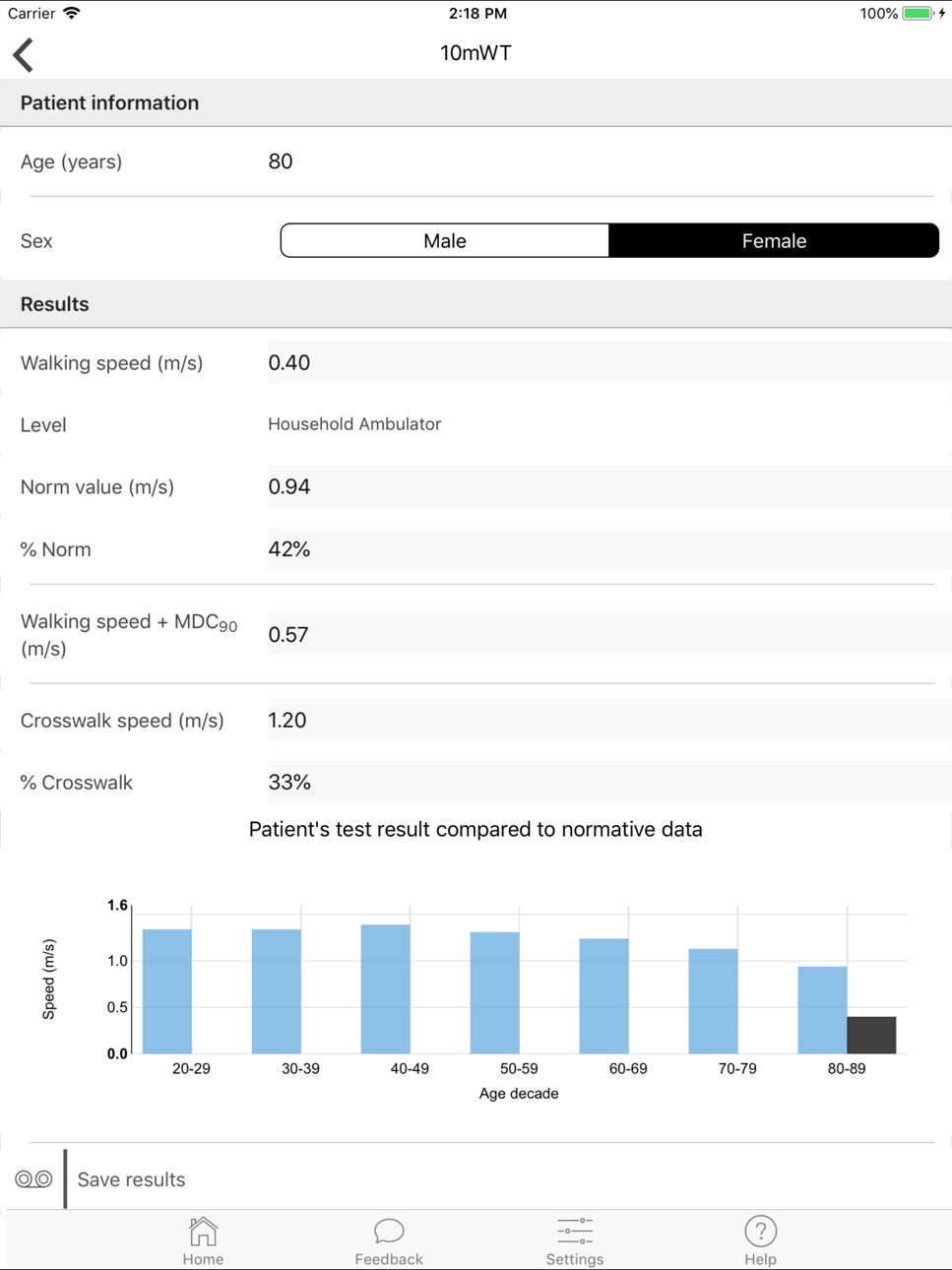This screenshot has height=1270, width=952.
Task: Tap the Walking speed value 0.40
Action: tap(609, 362)
